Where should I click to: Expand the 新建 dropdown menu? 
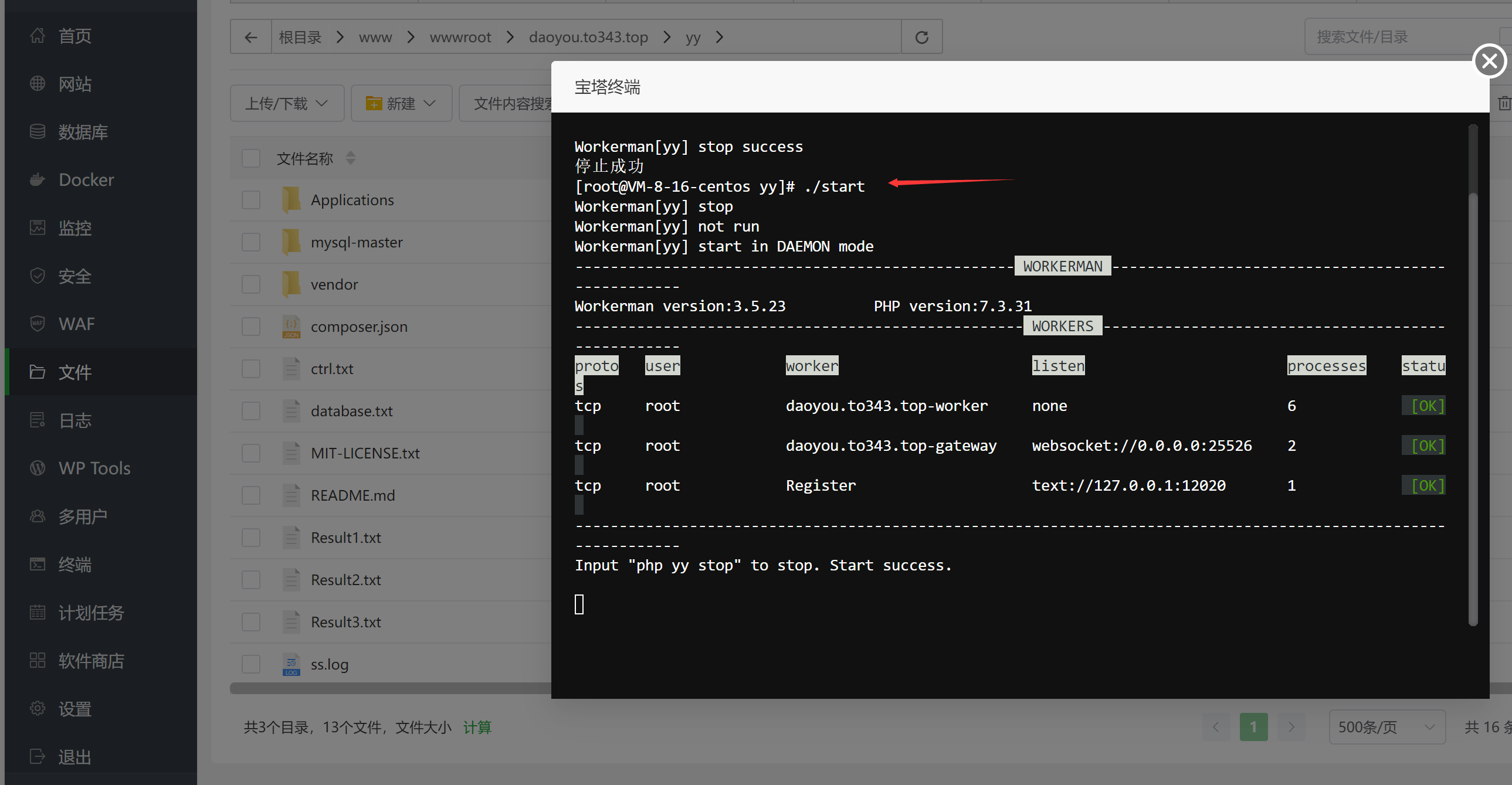coord(401,104)
